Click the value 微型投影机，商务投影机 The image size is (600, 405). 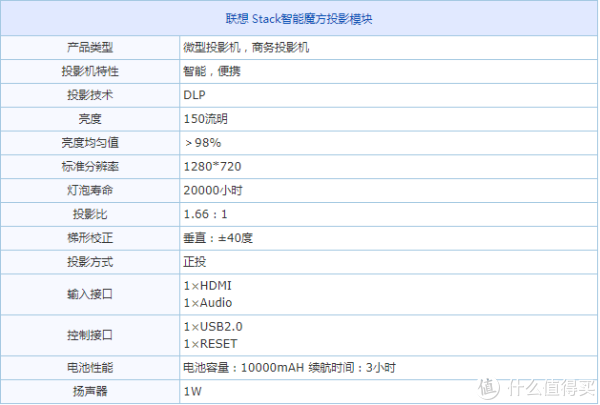click(x=246, y=47)
